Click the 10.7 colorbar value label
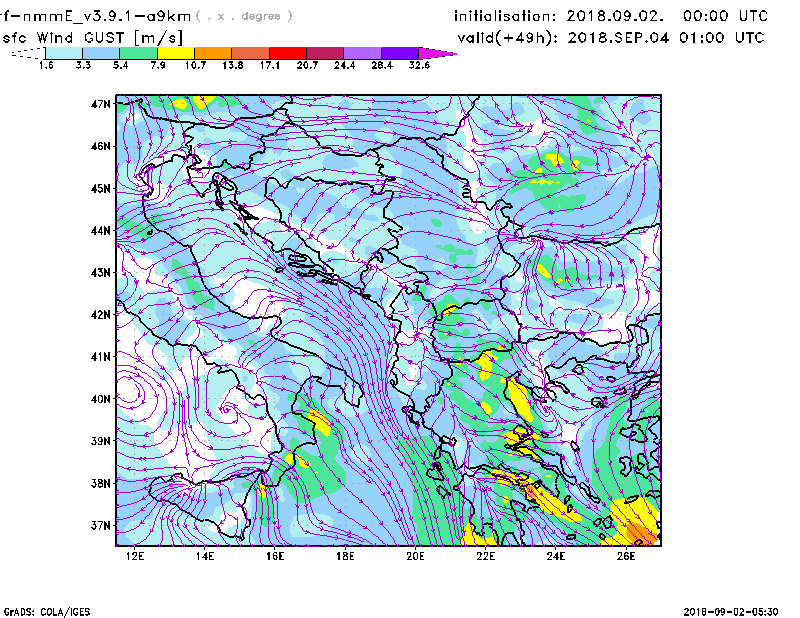This screenshot has width=800, height=618. (x=195, y=65)
